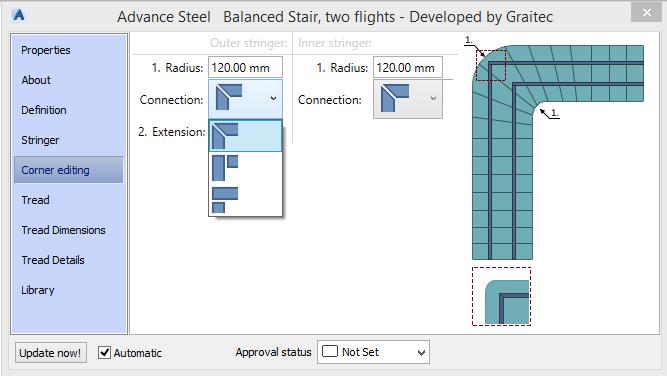Open the Tread Details tab
This screenshot has width=667, height=376.
pos(53,260)
